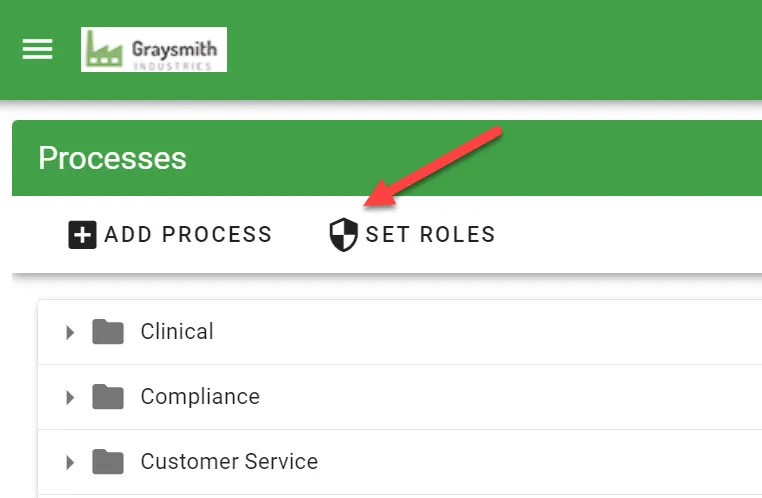Viewport: 762px width, 498px height.
Task: Click the Compliance folder icon
Action: [x=107, y=397]
